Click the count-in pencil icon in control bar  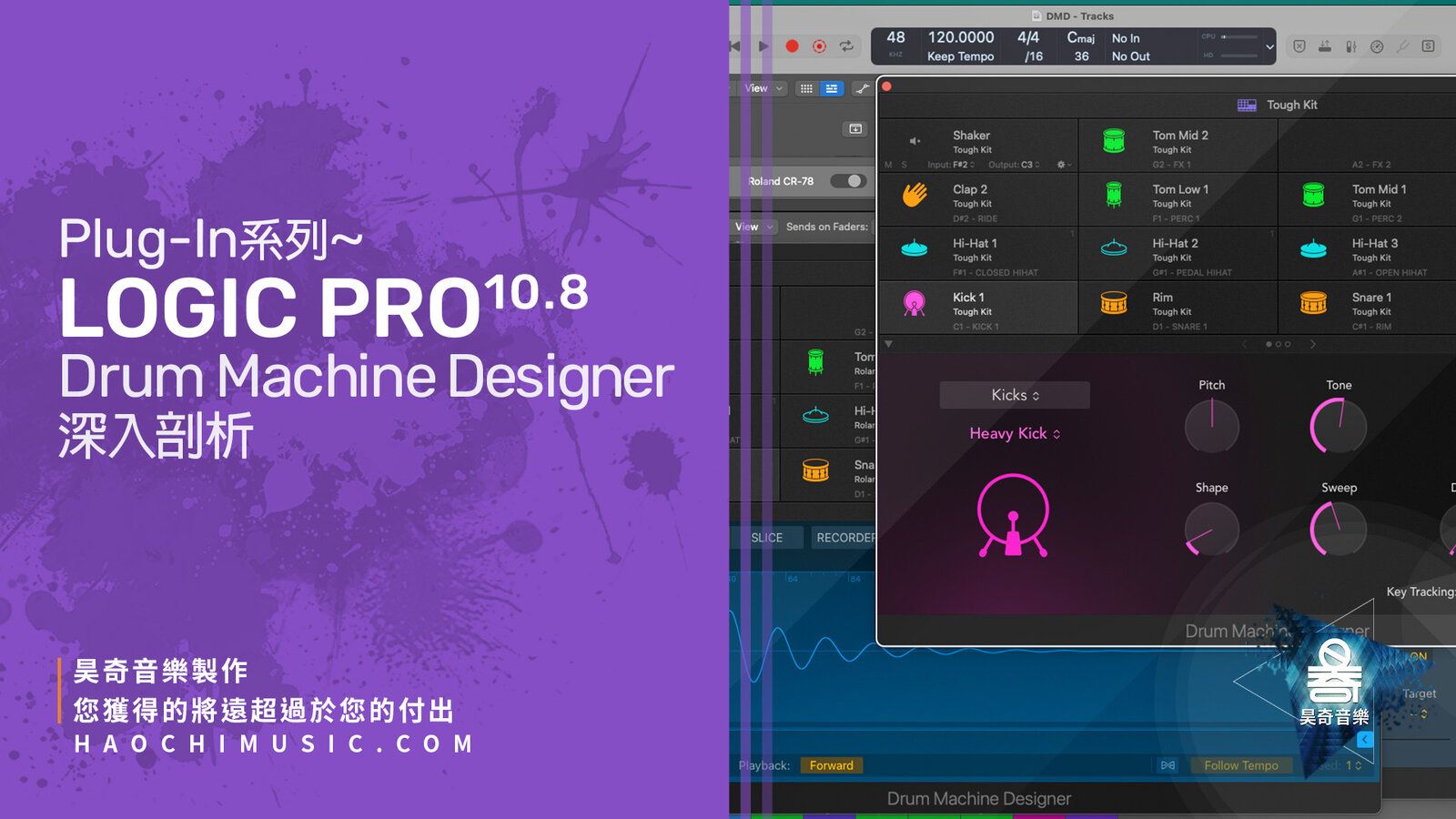coord(1403,46)
